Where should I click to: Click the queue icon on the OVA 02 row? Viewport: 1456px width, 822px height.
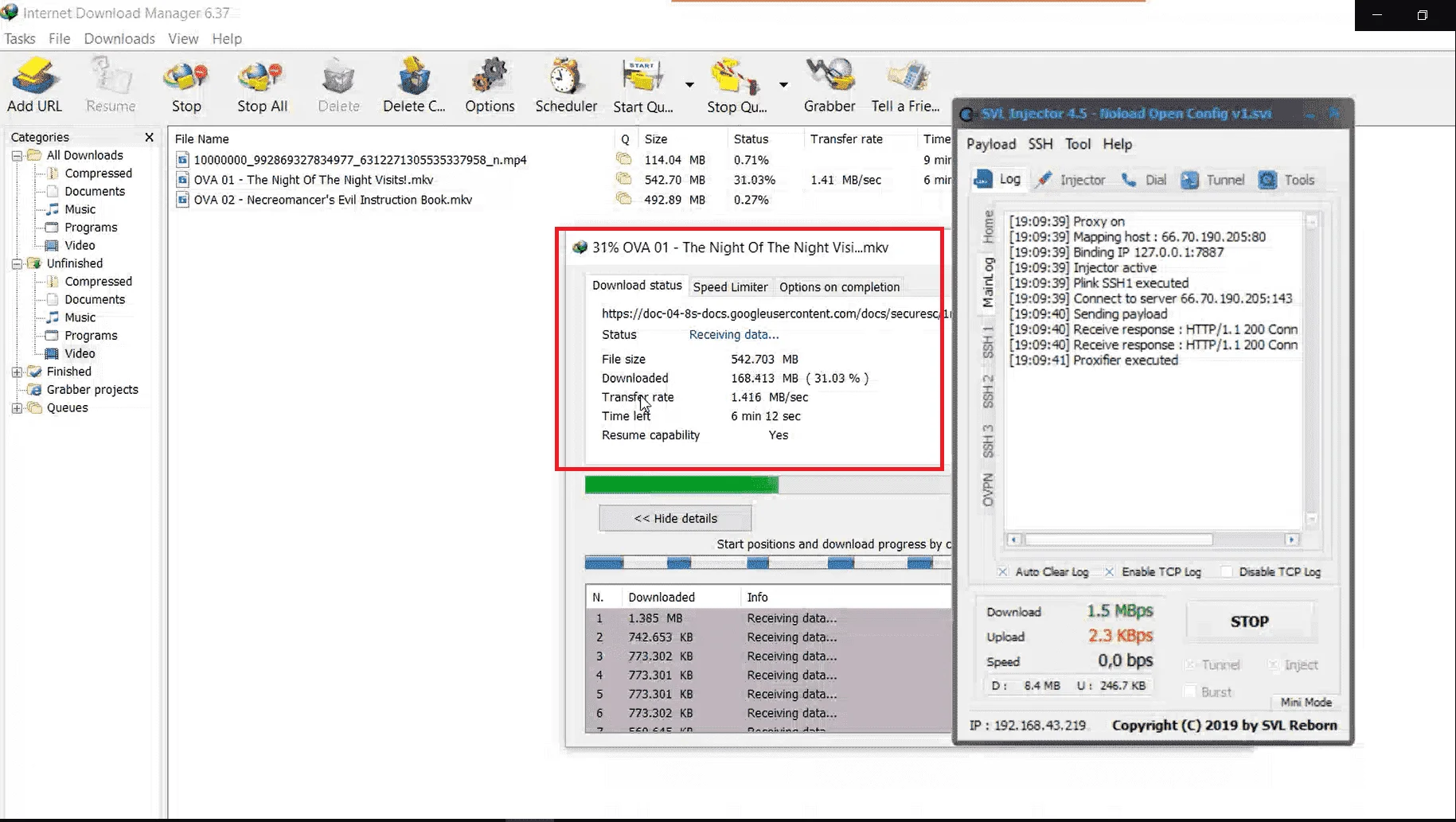623,199
